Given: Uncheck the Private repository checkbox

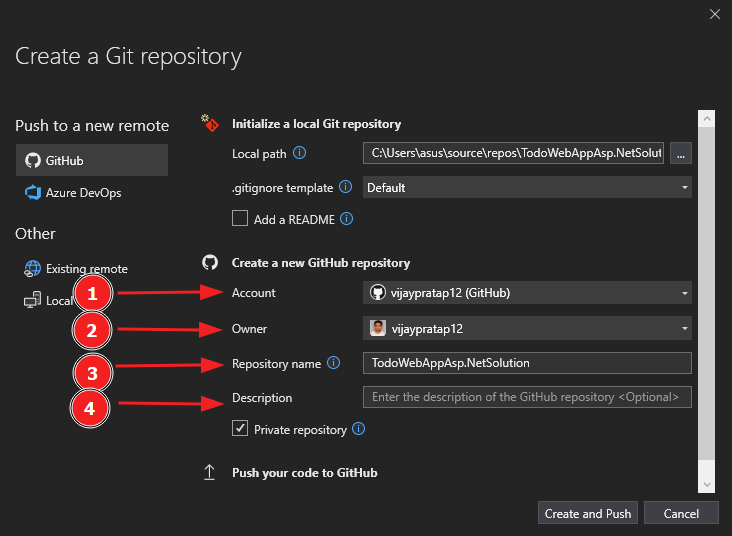Looking at the screenshot, I should click(x=240, y=428).
